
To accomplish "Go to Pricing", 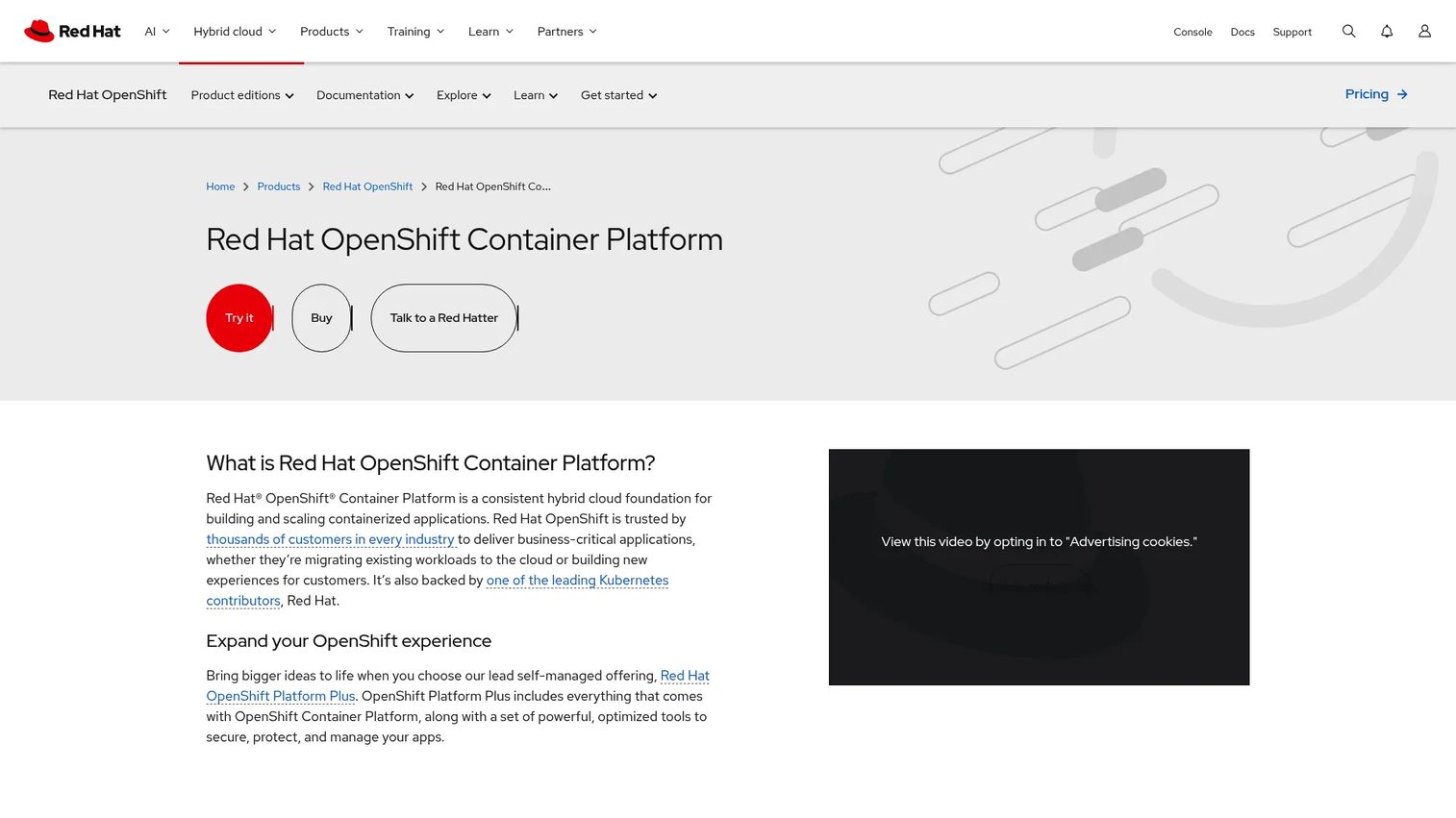I will (1376, 94).
